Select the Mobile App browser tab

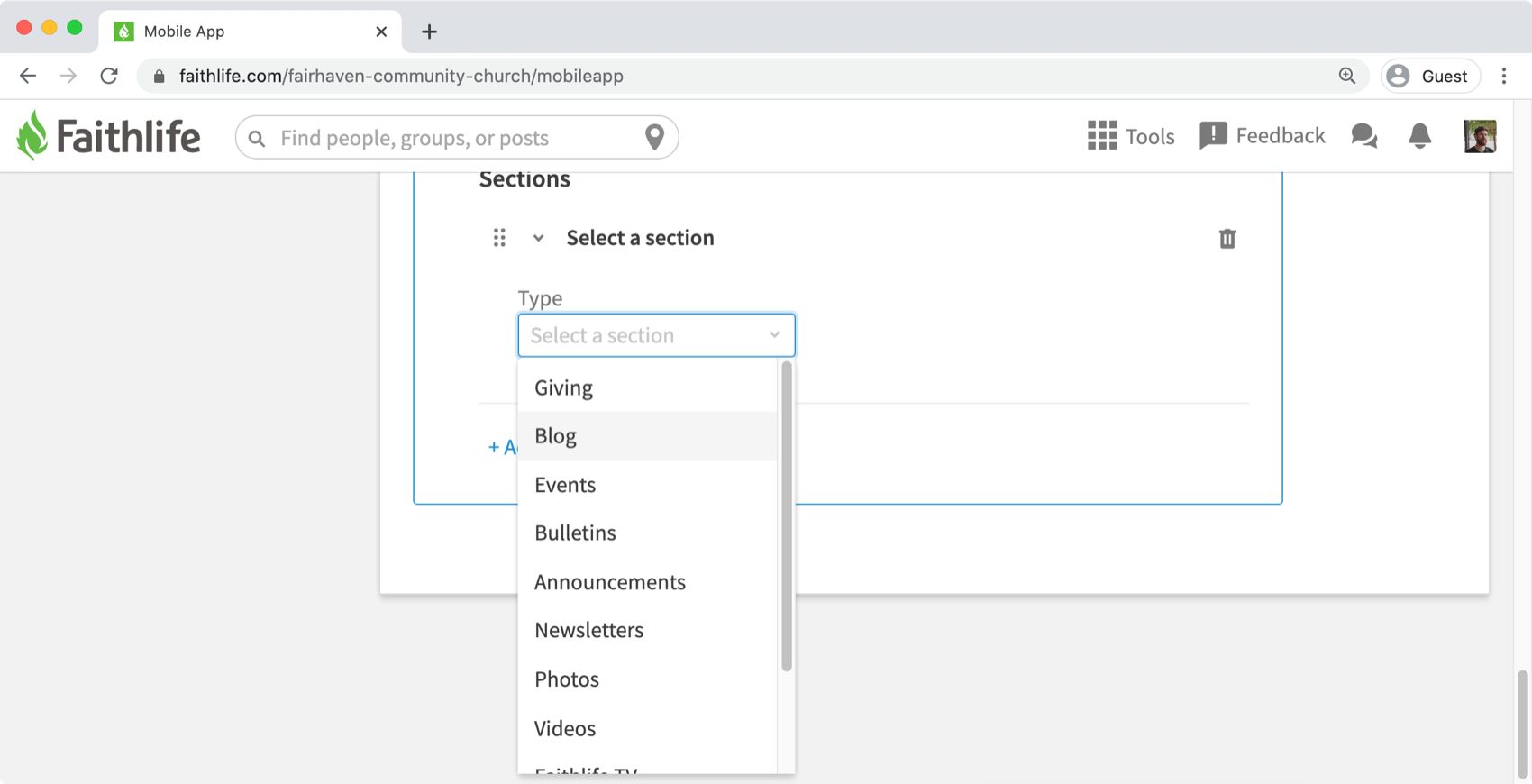250,32
